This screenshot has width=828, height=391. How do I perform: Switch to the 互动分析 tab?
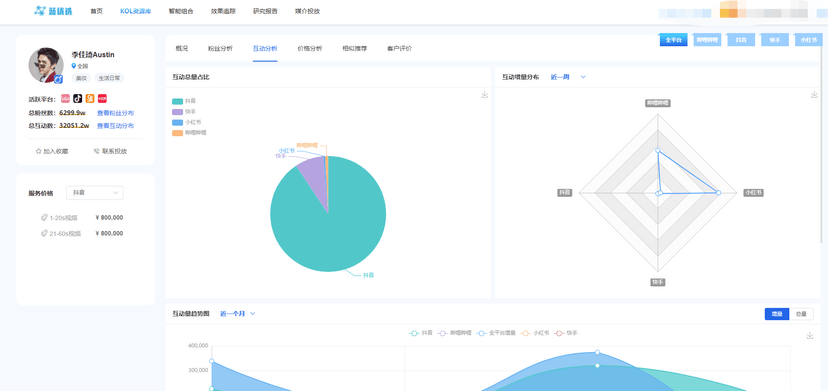(265, 49)
